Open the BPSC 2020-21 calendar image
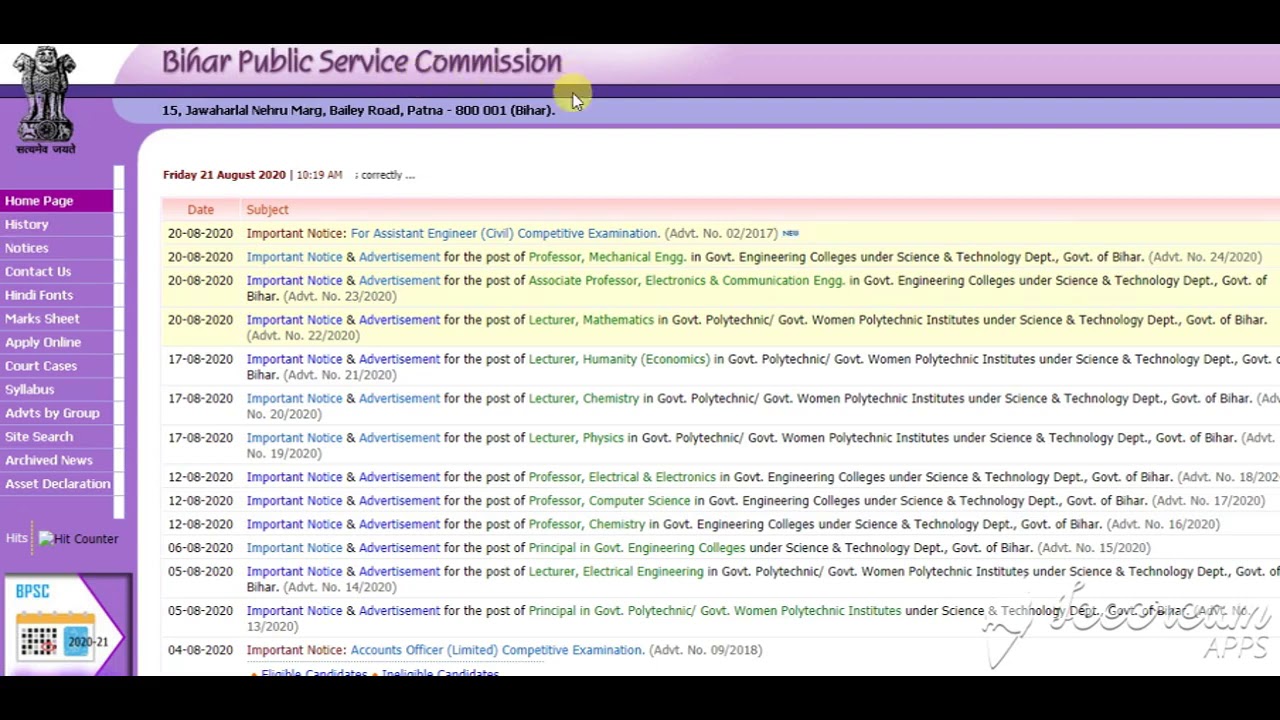1280x720 pixels. pyautogui.click(x=67, y=625)
